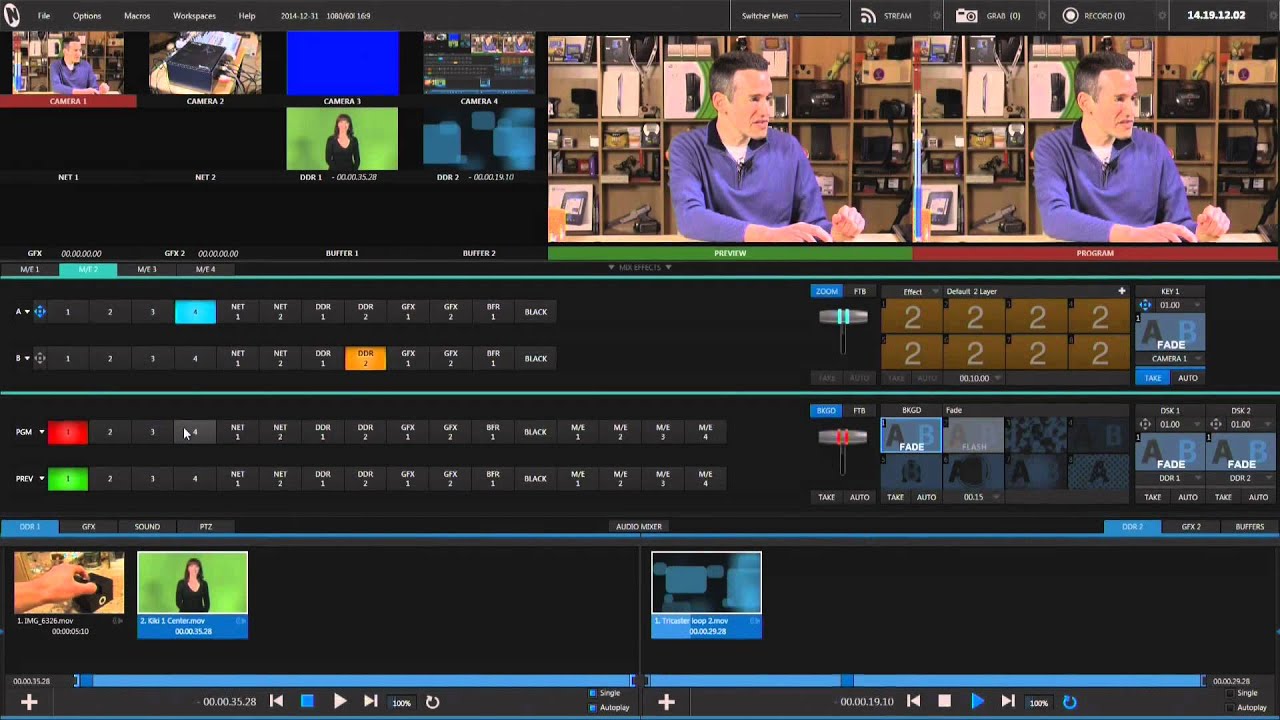This screenshot has width=1280, height=720.
Task: Click the DSK 1 TAKE button
Action: point(1153,497)
